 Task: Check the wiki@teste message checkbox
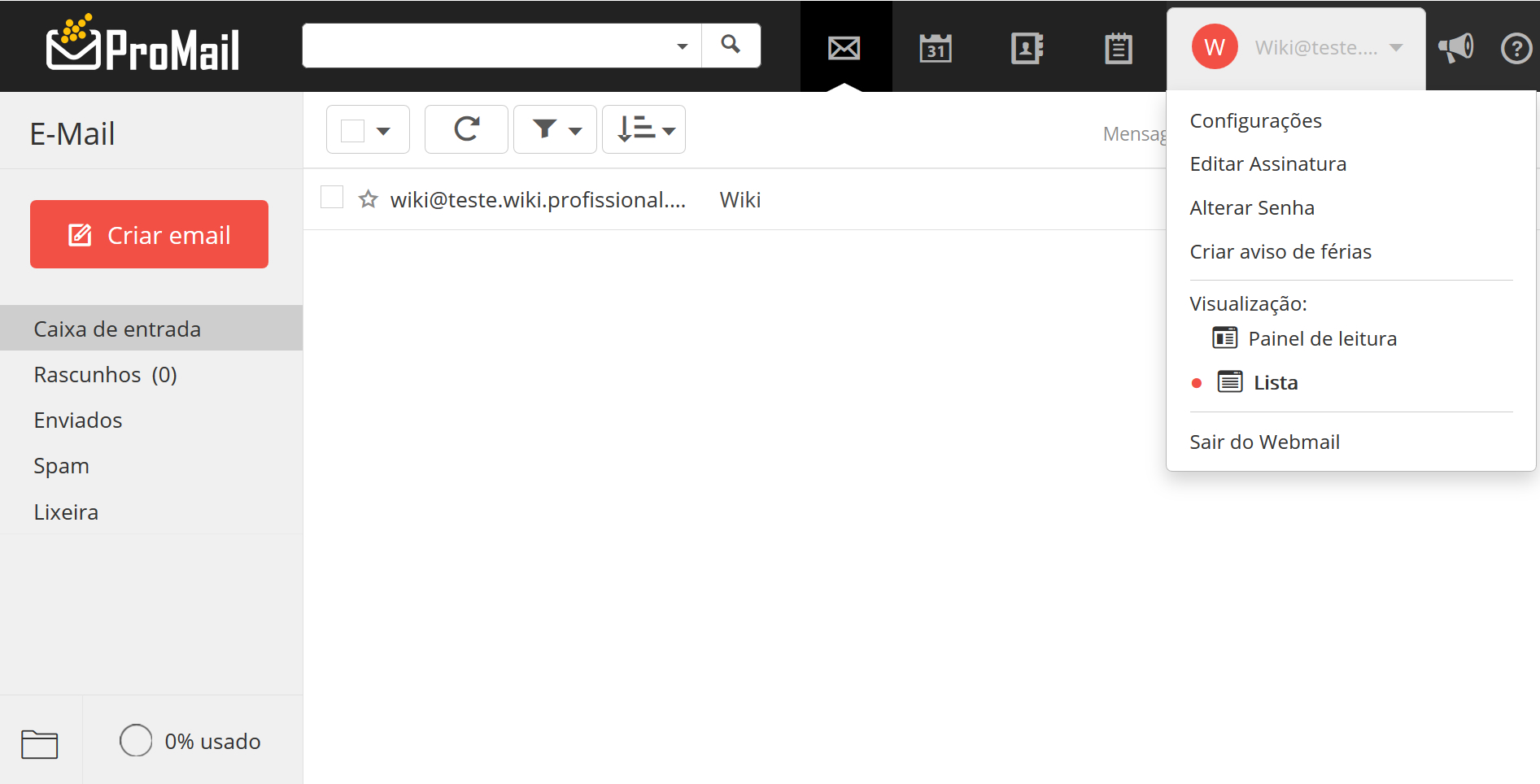coord(332,198)
